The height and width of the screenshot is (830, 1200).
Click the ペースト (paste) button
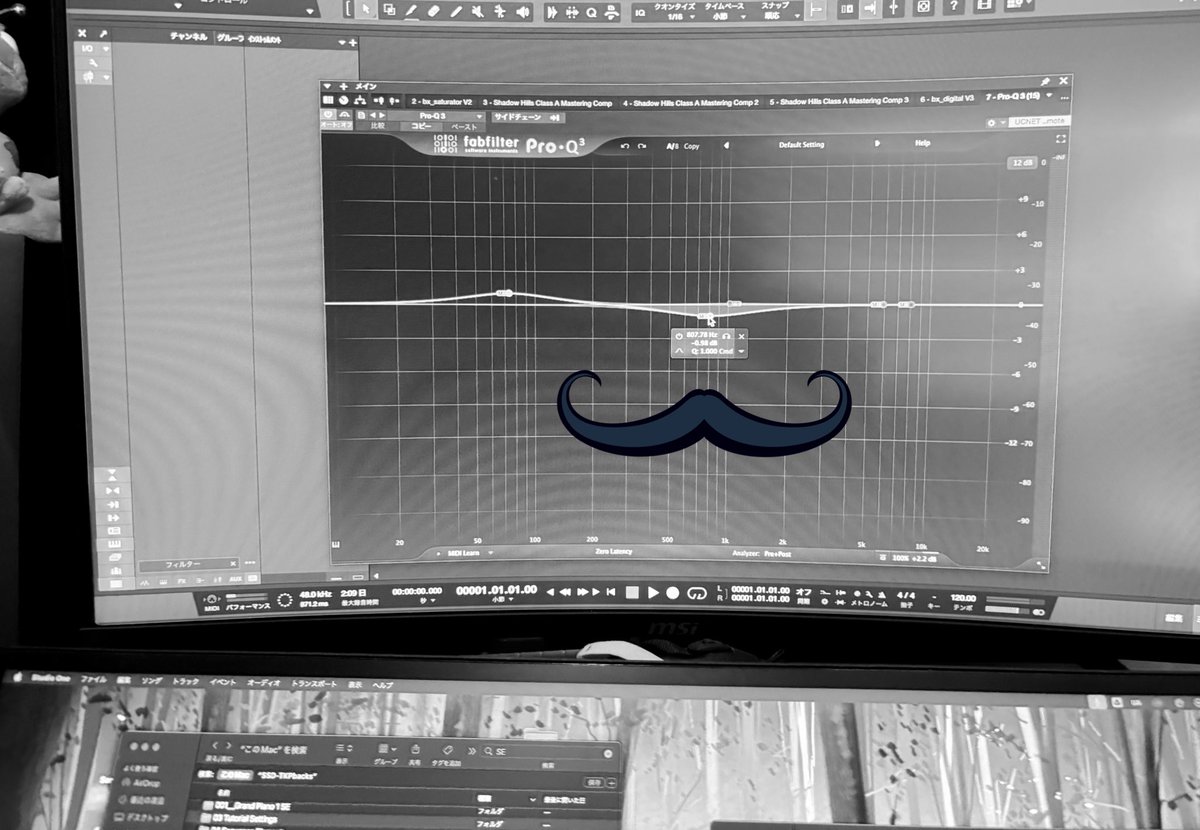point(465,127)
